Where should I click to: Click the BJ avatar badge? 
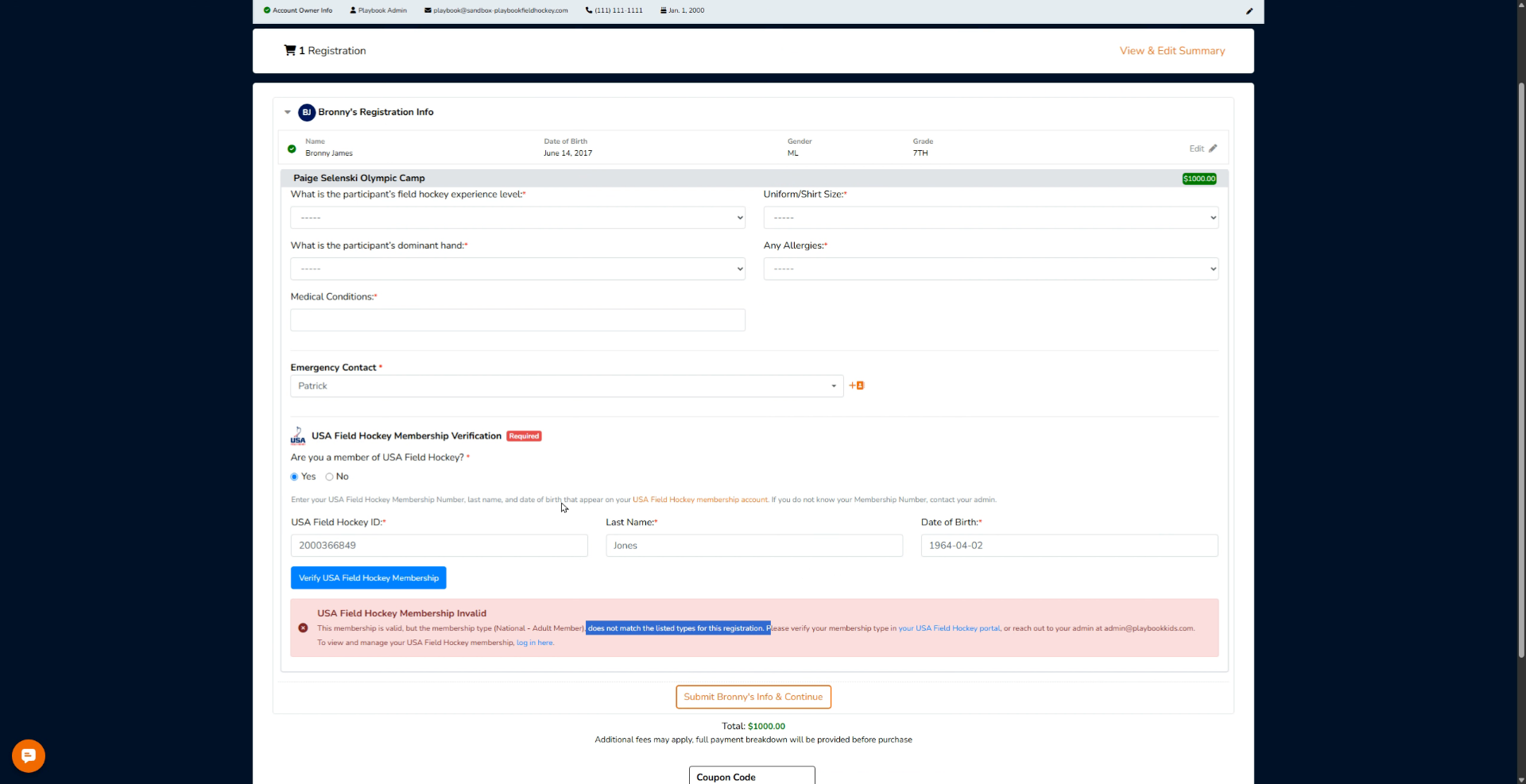pos(307,112)
